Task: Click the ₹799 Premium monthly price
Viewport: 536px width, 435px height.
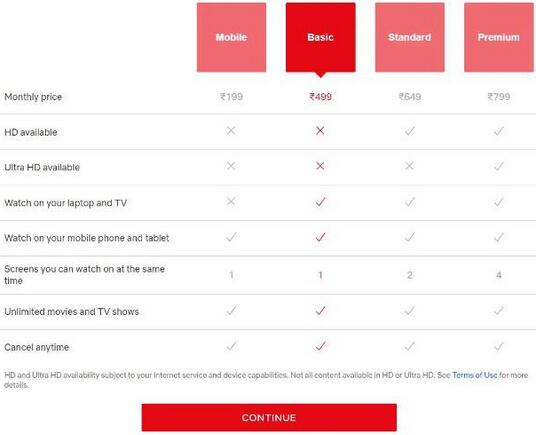Action: [499, 97]
